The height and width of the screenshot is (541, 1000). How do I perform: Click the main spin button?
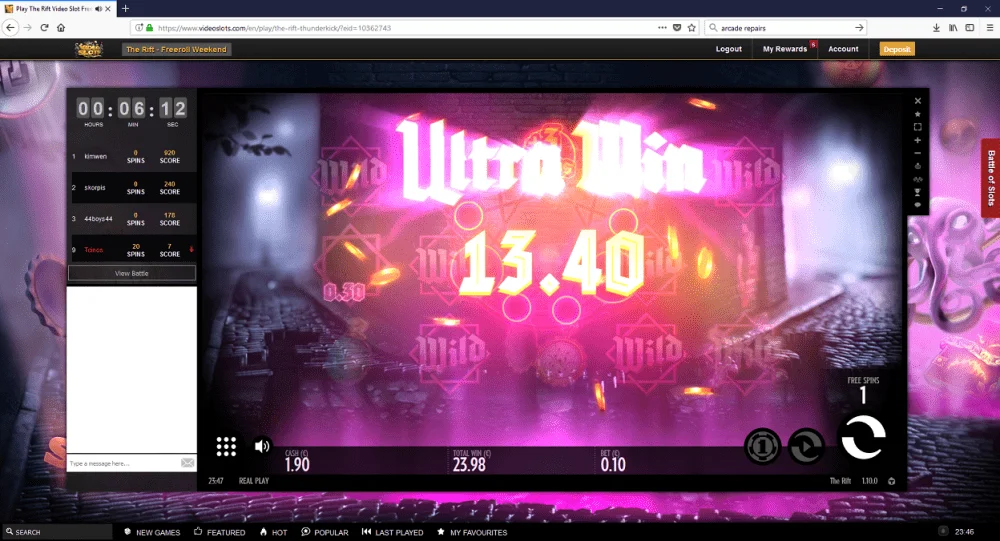[863, 438]
